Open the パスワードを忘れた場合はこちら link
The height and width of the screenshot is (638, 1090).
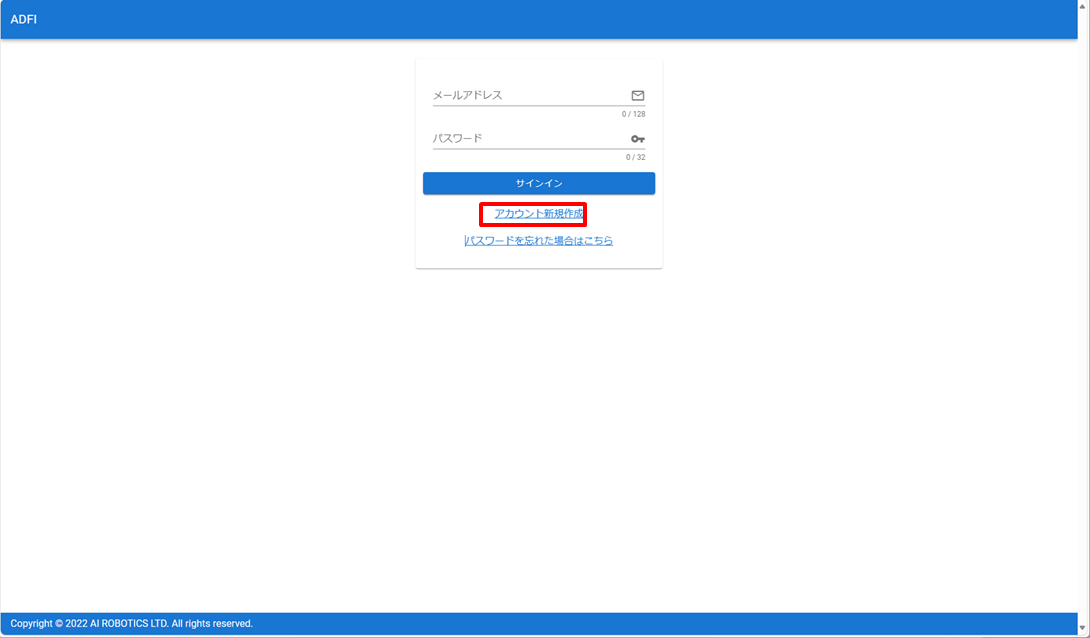[539, 240]
